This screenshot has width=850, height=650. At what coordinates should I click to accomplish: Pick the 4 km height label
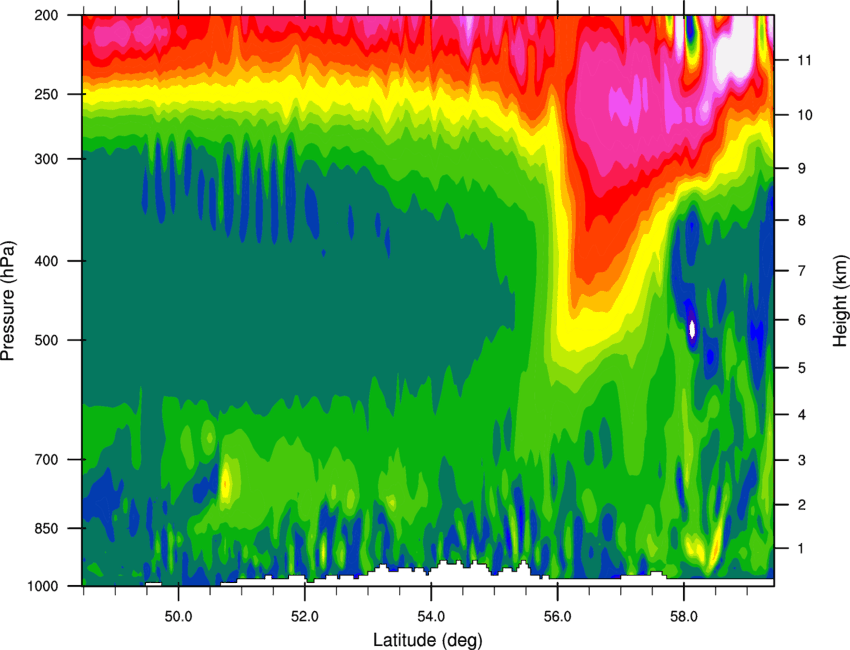pyautogui.click(x=801, y=415)
